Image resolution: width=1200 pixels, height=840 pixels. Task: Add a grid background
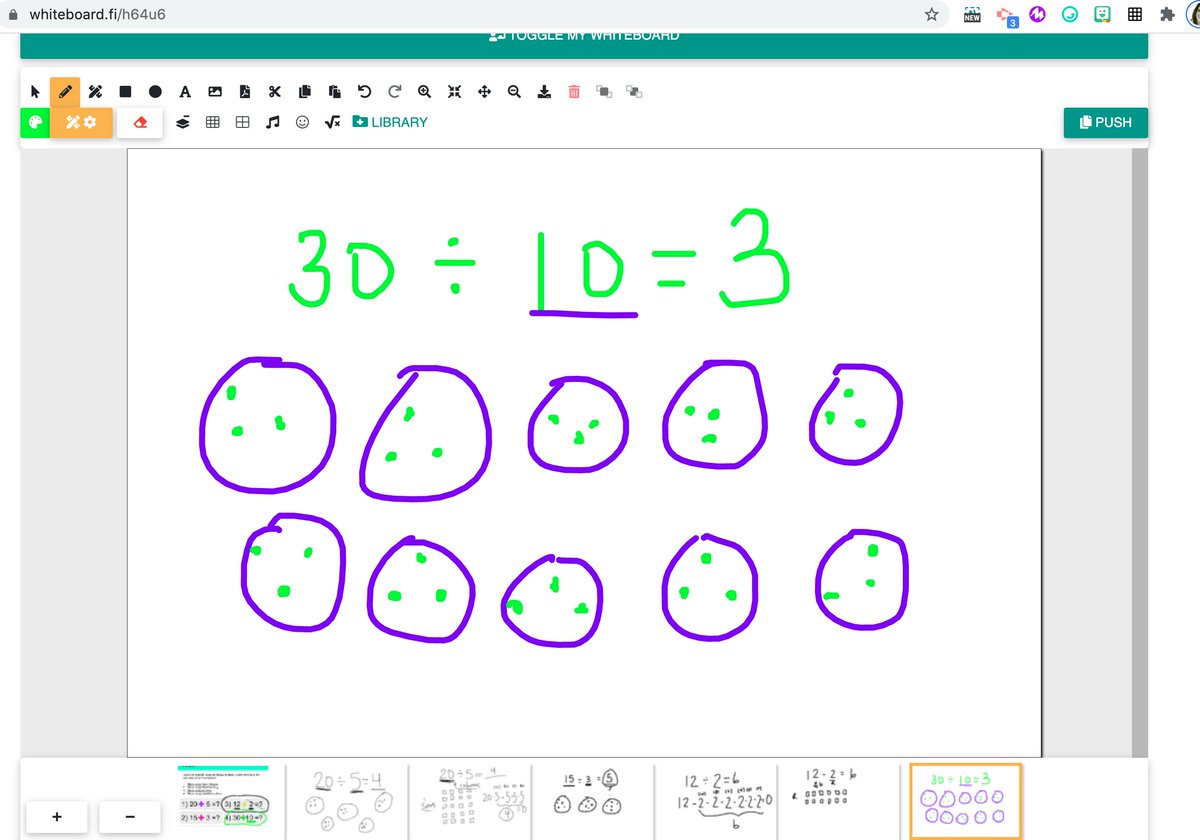pyautogui.click(x=212, y=122)
